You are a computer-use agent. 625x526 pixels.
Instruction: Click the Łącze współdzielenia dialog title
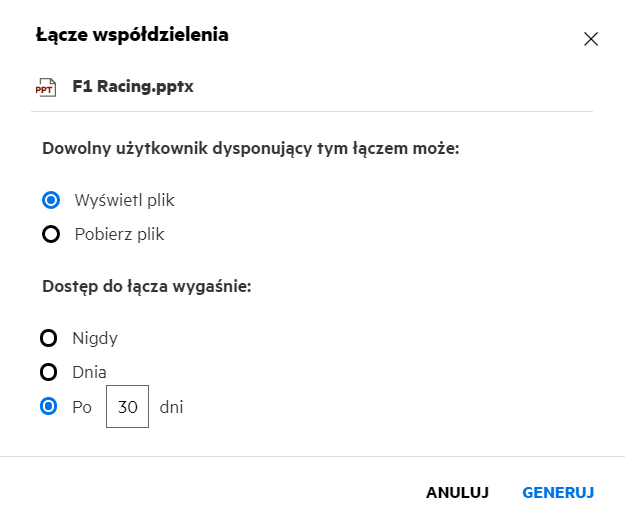(132, 36)
